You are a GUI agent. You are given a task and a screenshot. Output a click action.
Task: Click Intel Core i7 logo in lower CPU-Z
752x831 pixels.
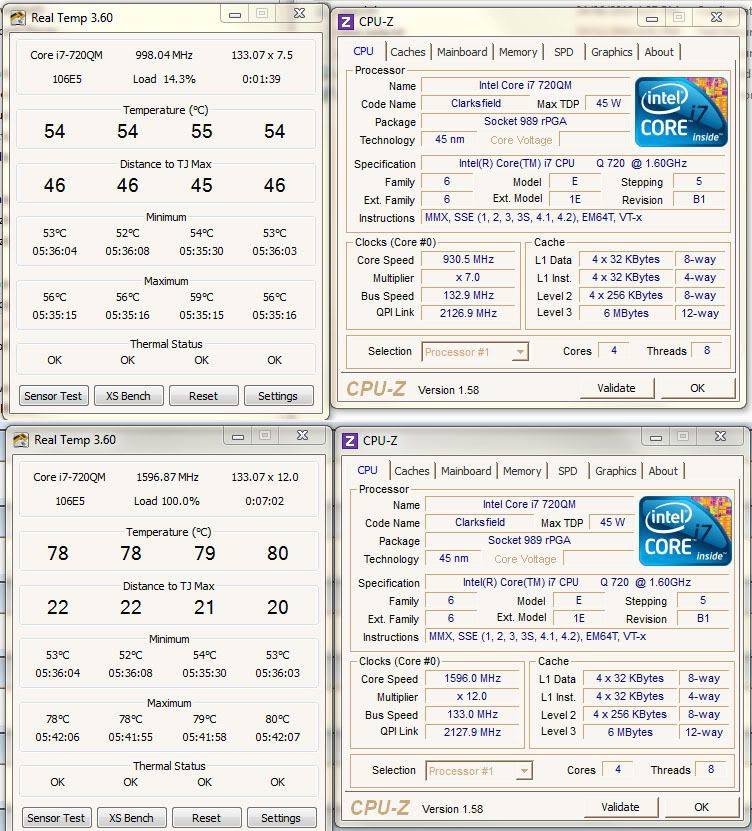685,531
